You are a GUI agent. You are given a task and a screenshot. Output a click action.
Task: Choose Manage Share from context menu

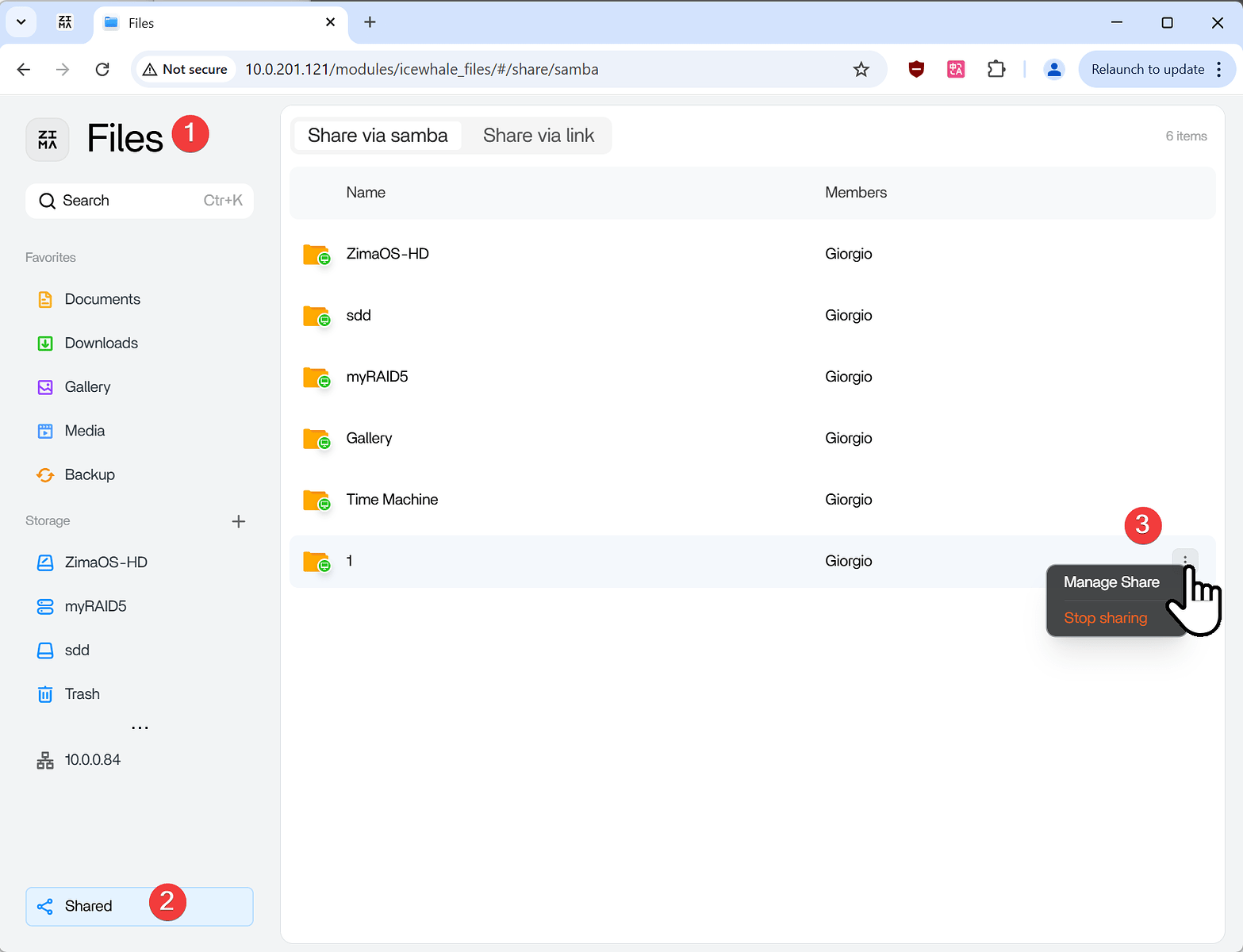1111,582
